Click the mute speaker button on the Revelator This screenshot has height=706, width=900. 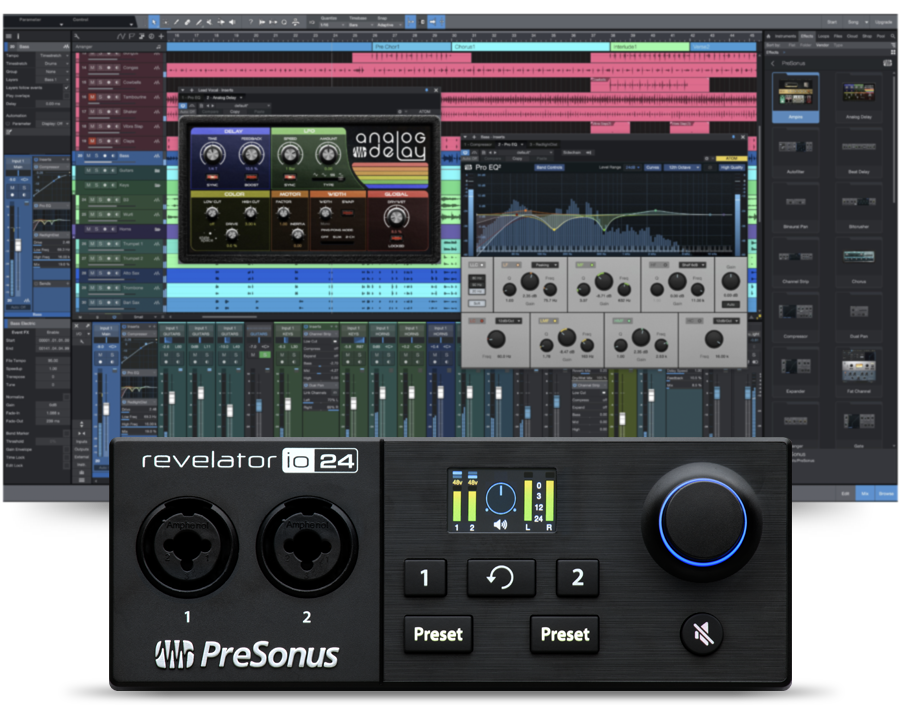click(701, 634)
